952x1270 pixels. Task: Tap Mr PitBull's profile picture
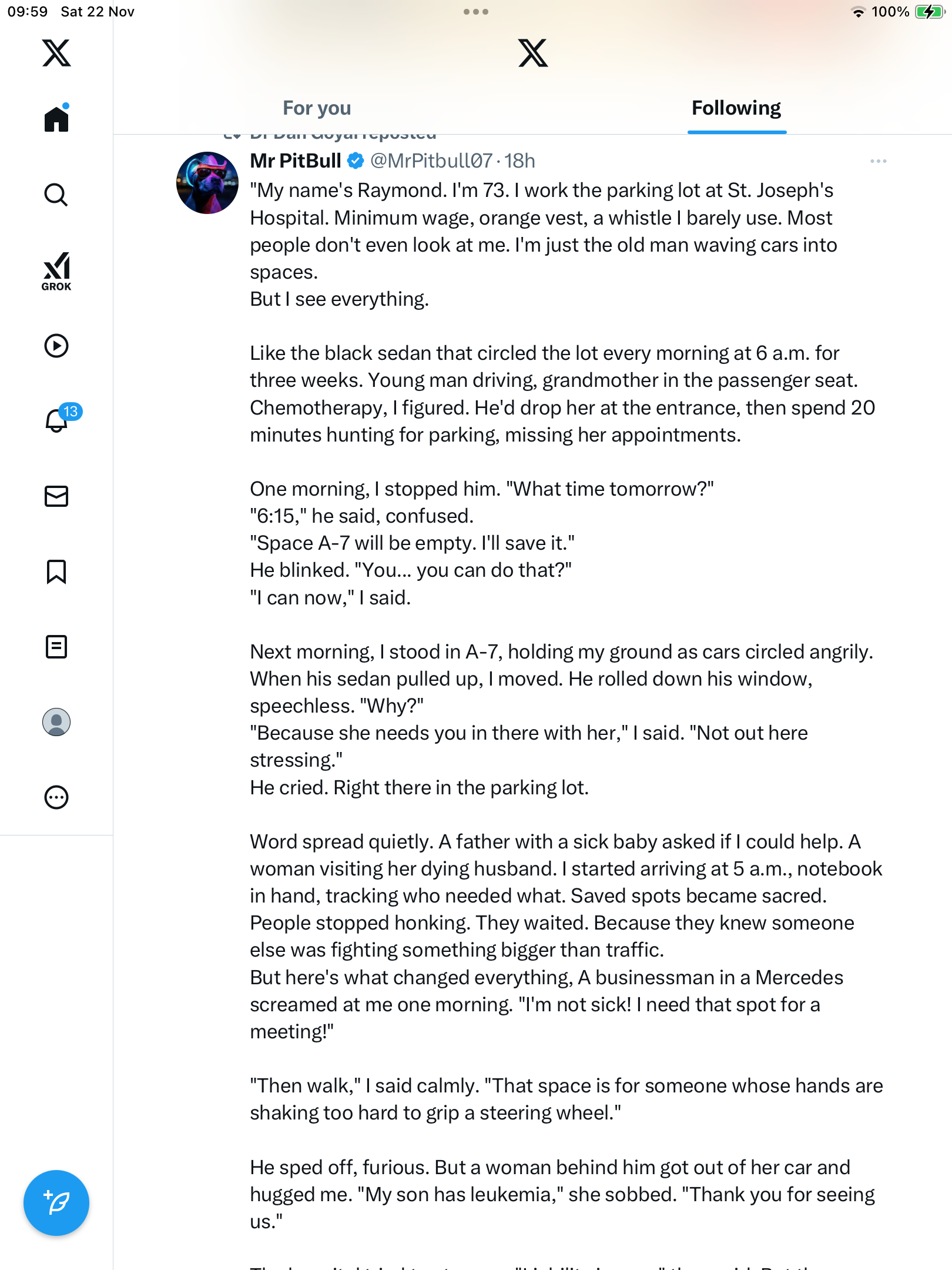click(x=207, y=183)
